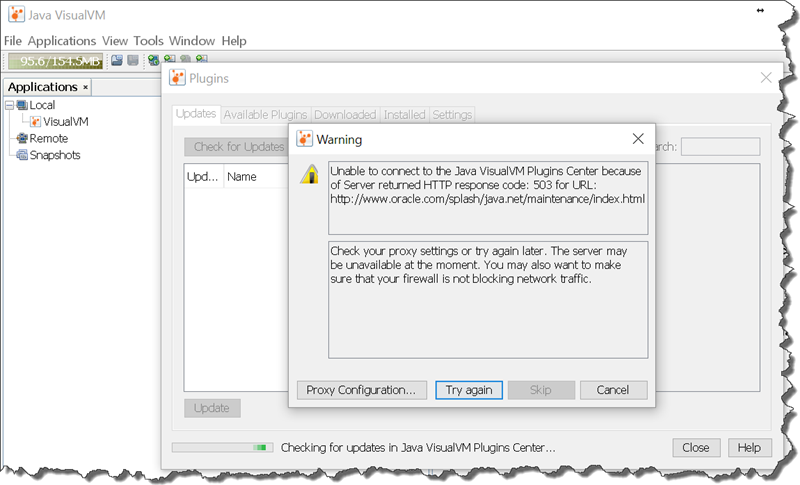Switch to the Settings tab in Plugins

coord(452,115)
